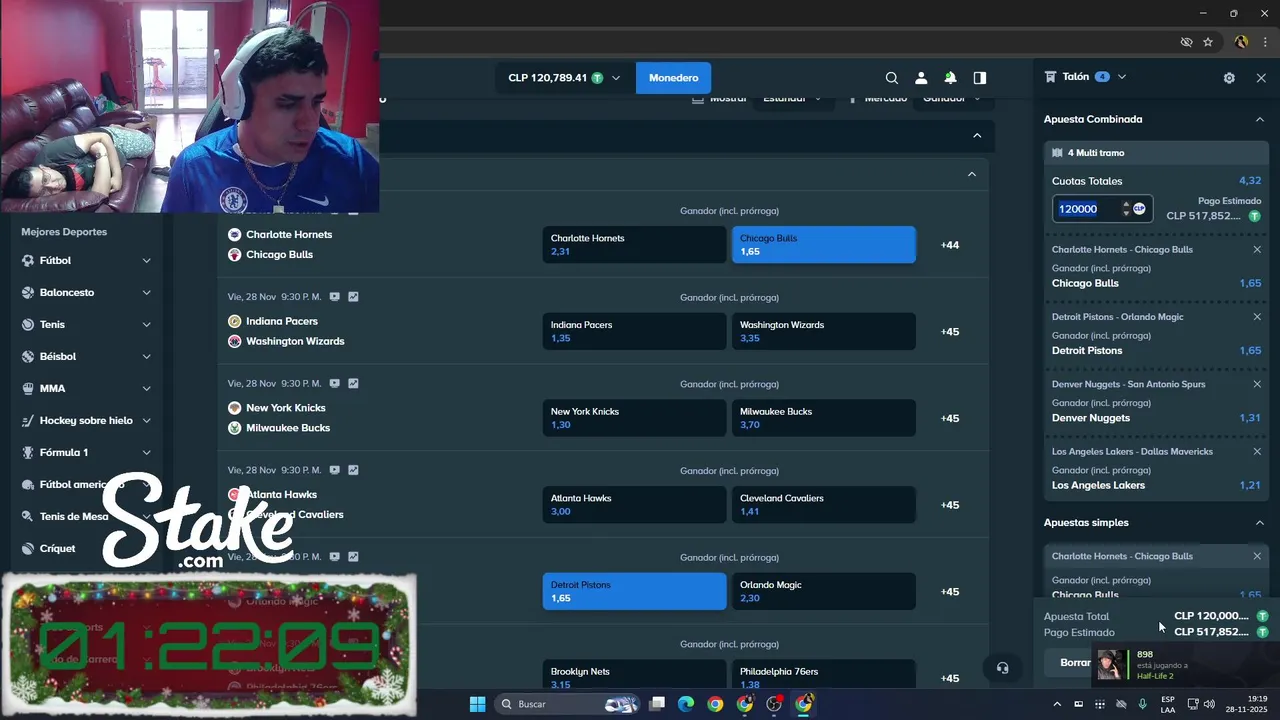Click the bookmark star icon in browser

pyautogui.click(x=1208, y=42)
